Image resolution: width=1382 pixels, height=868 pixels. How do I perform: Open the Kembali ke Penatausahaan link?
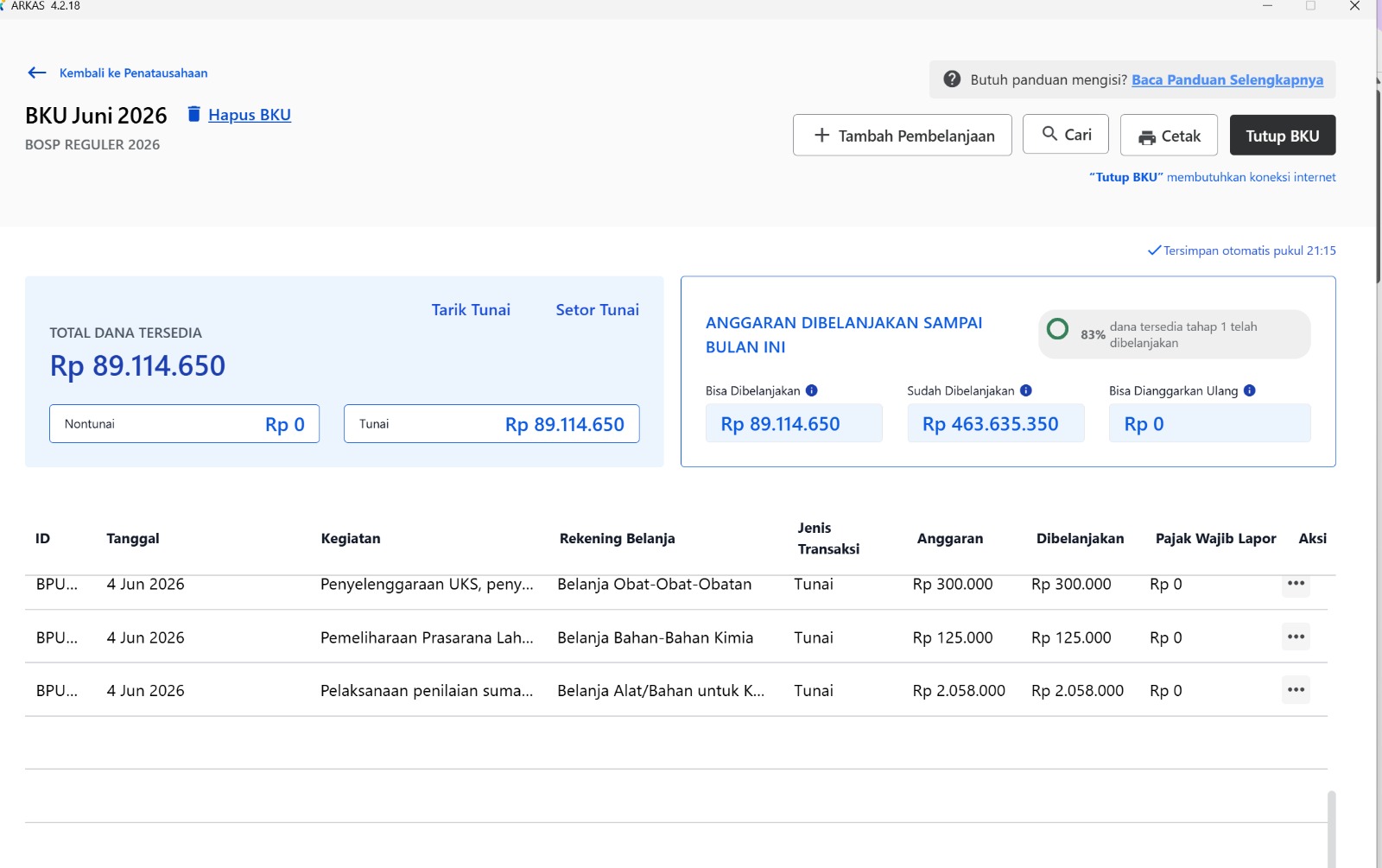click(133, 73)
